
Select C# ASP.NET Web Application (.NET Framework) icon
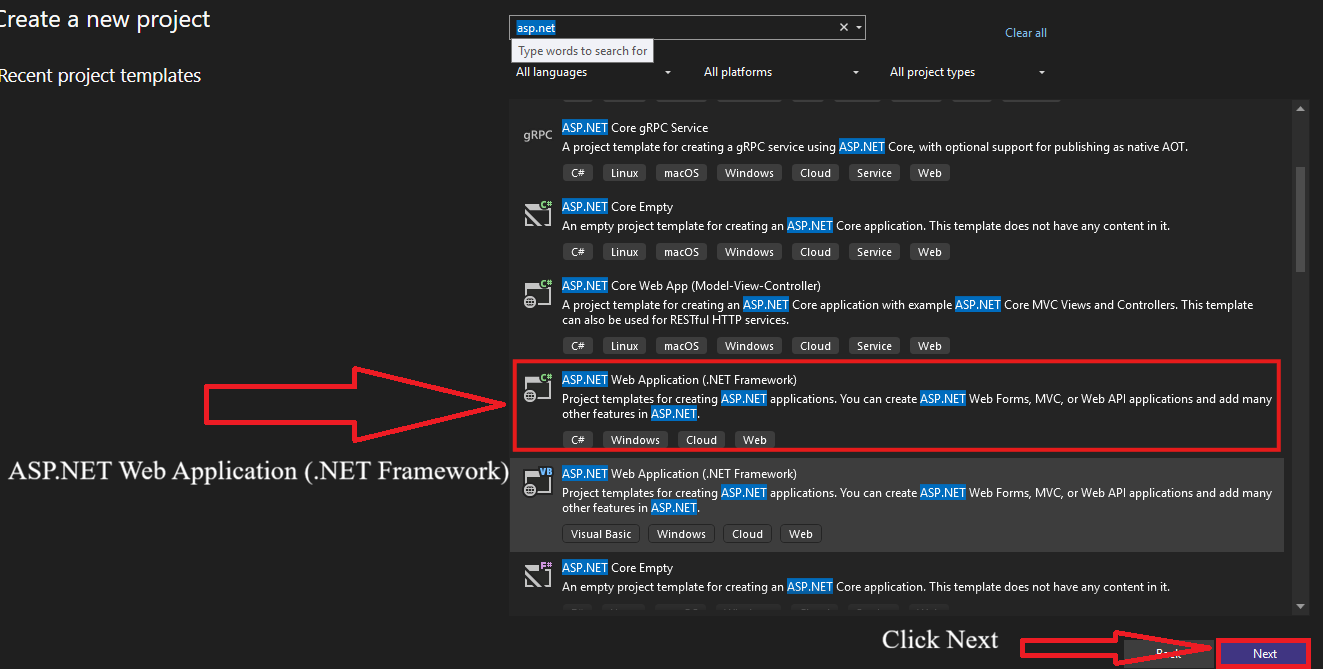(538, 387)
